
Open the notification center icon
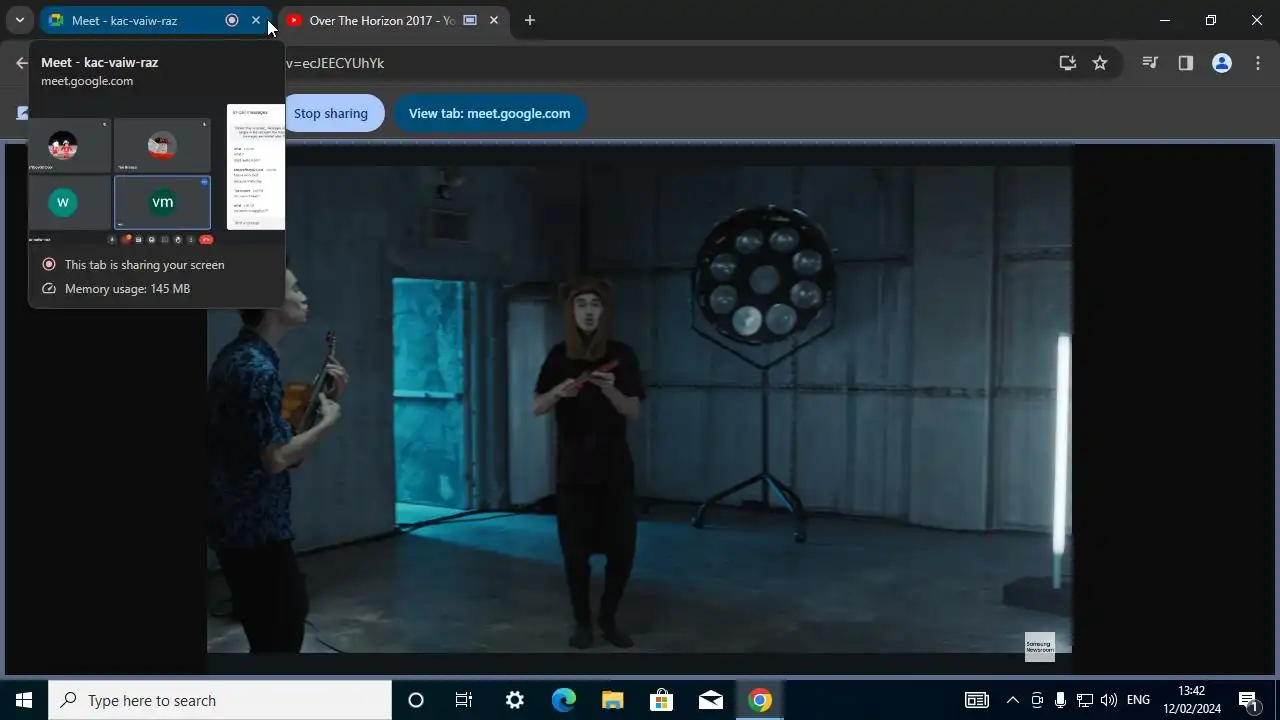click(x=1249, y=700)
